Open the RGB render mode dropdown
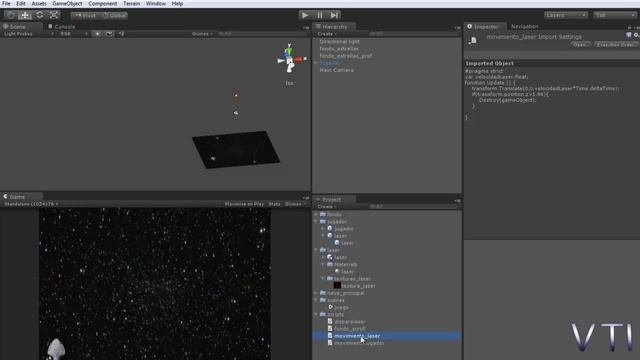The width and height of the screenshot is (640, 360). pyautogui.click(x=73, y=34)
